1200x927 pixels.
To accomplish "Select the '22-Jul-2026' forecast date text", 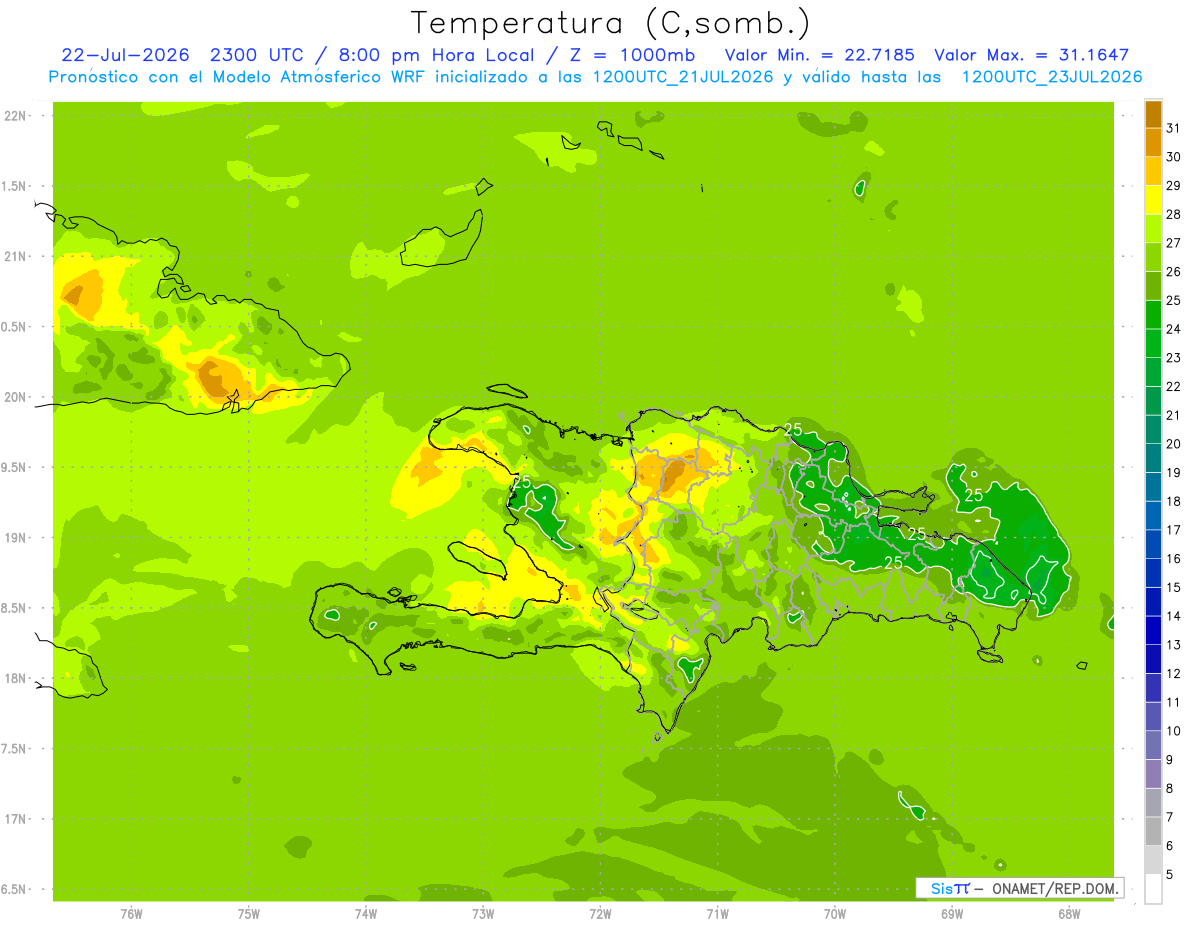I will click(x=124, y=55).
